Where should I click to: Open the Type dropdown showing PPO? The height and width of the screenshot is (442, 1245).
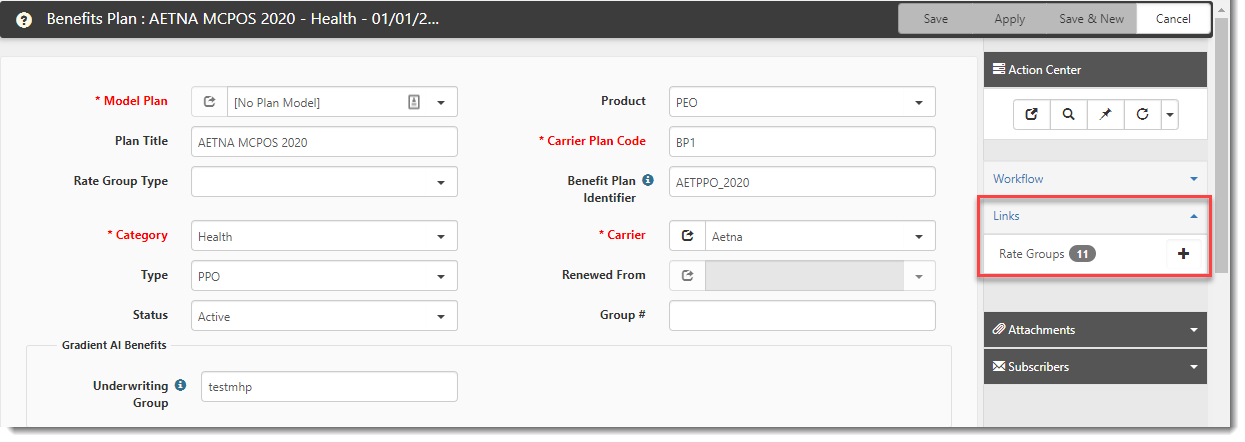440,277
